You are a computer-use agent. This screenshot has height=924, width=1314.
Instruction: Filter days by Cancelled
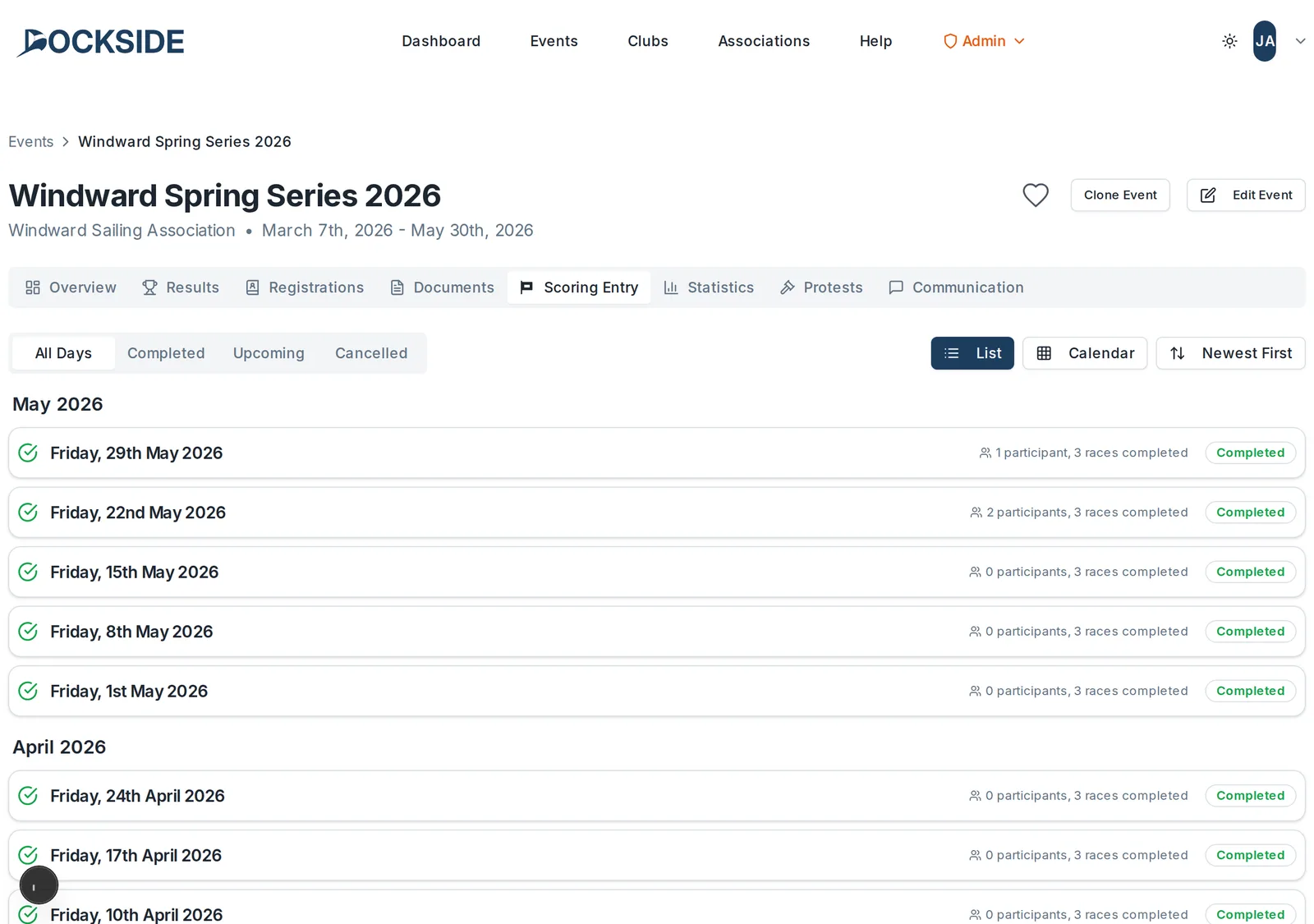[371, 353]
